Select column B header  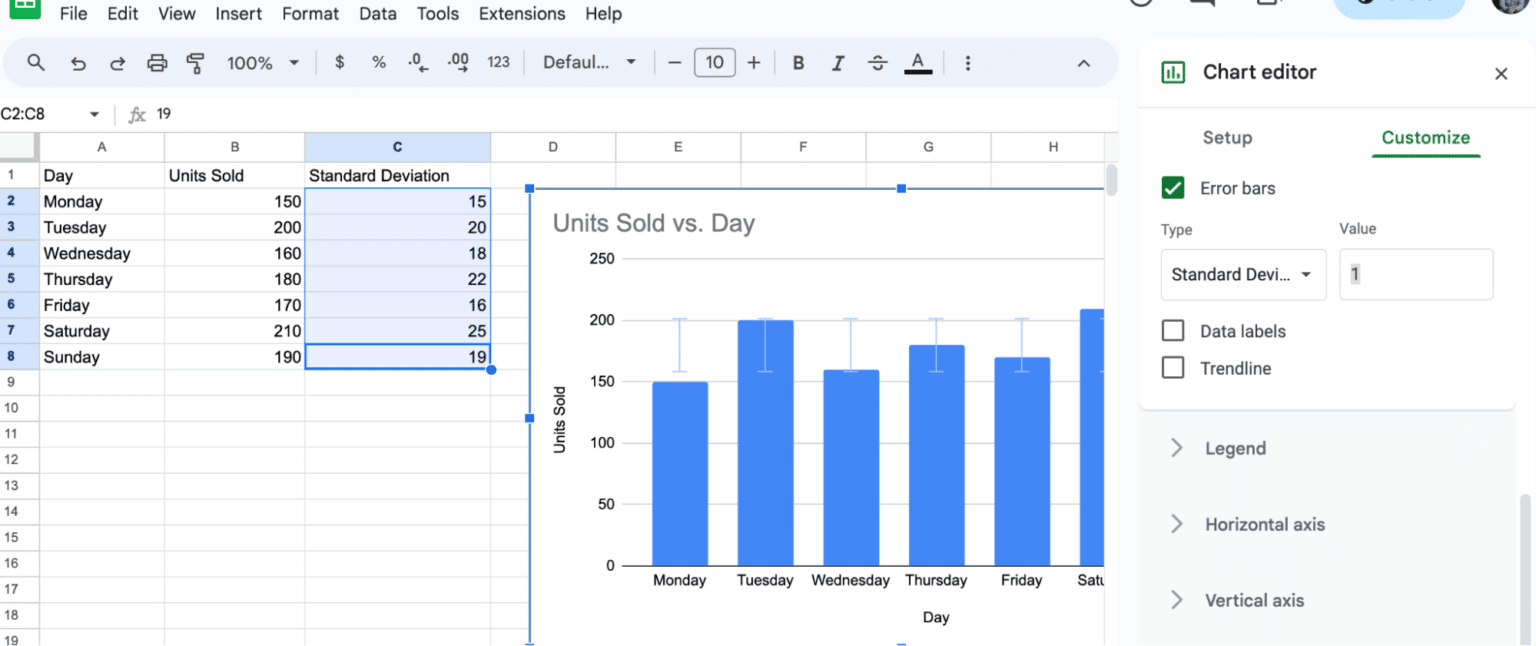234,147
